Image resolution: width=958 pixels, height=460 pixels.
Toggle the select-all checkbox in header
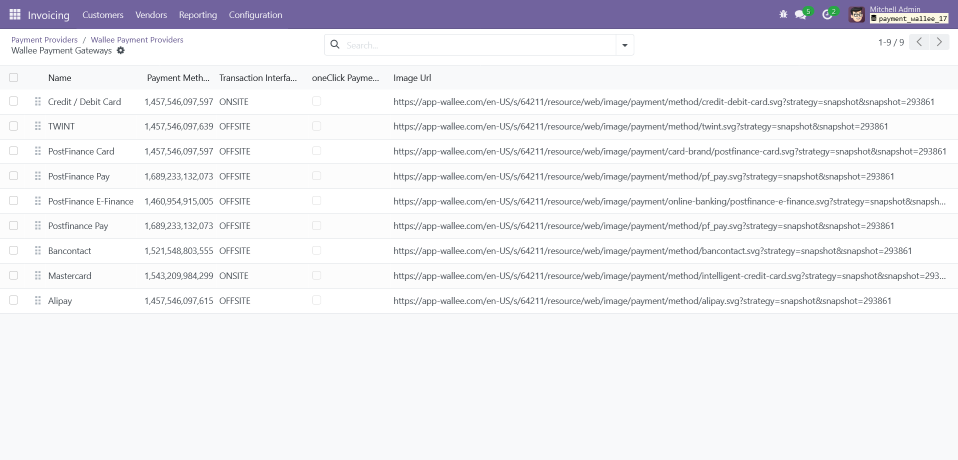pyautogui.click(x=13, y=78)
